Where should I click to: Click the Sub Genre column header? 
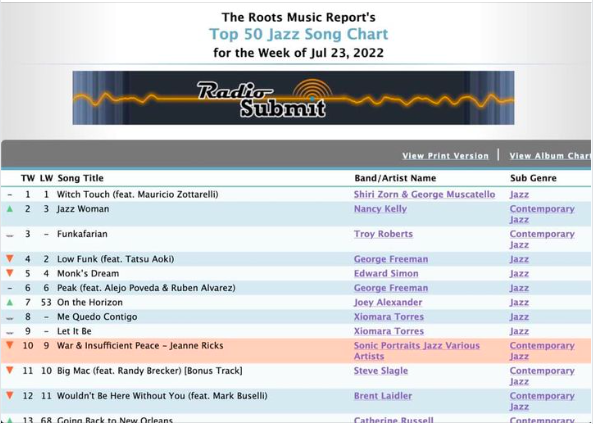click(x=533, y=178)
